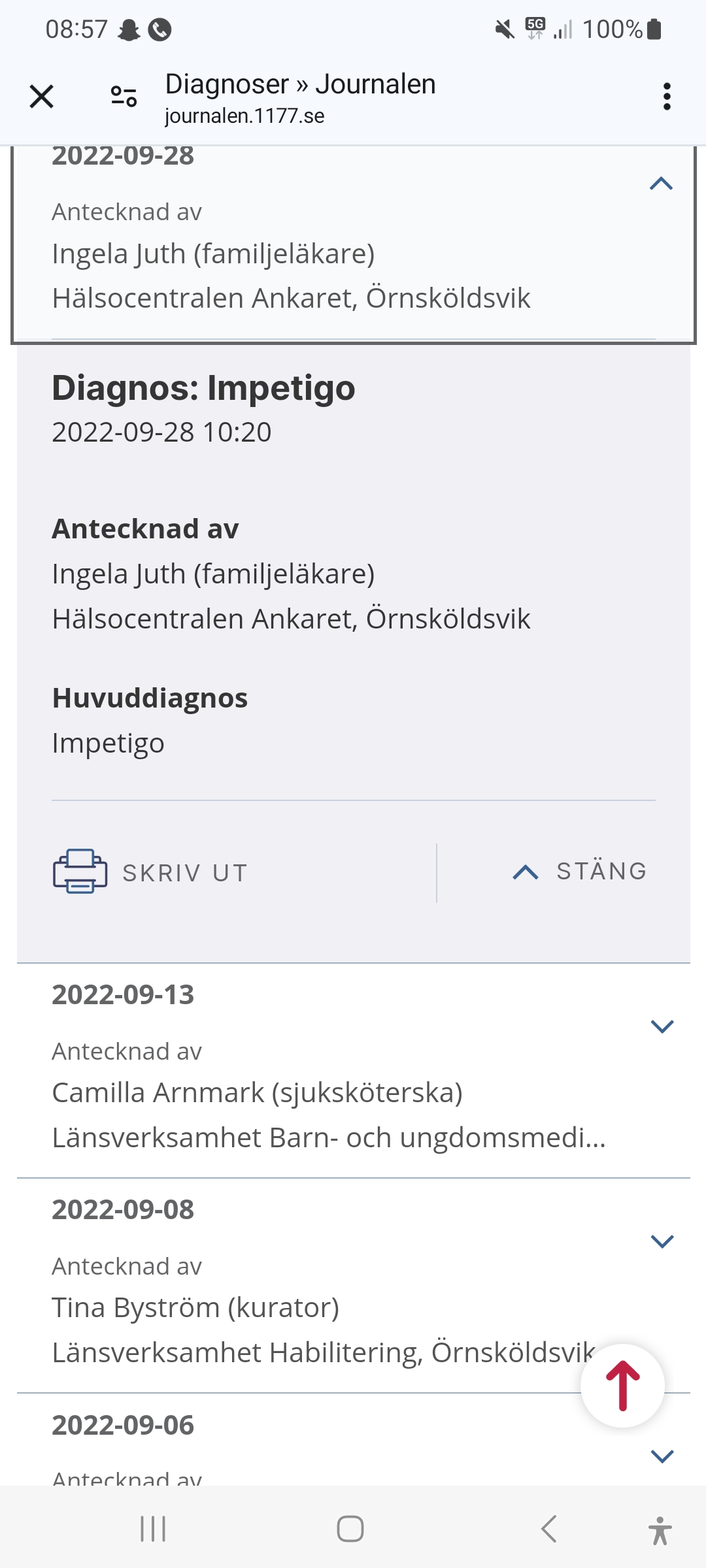This screenshot has height=1568, width=706.
Task: Close the browser tab with X
Action: tap(41, 97)
